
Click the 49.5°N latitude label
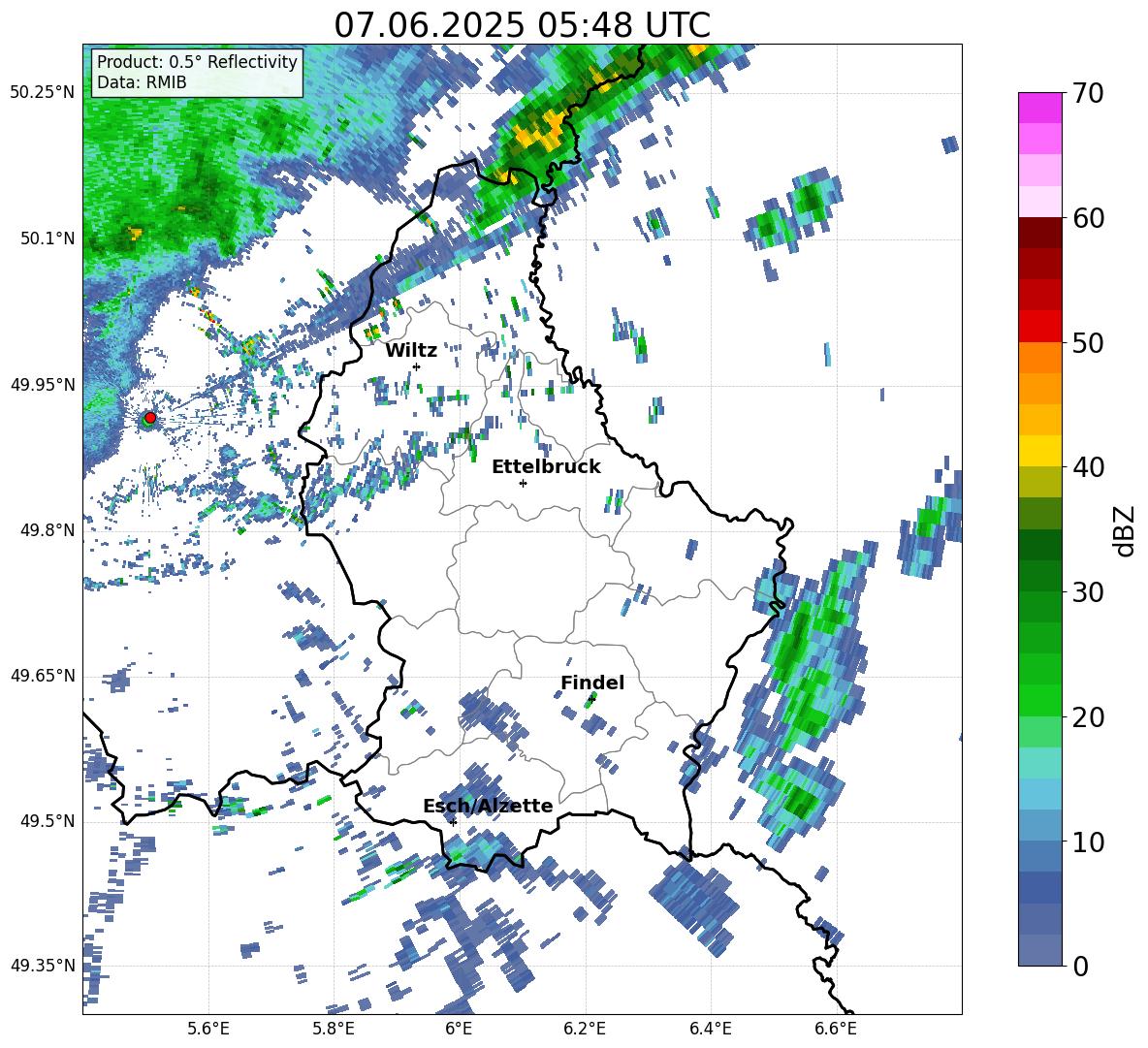(48, 821)
